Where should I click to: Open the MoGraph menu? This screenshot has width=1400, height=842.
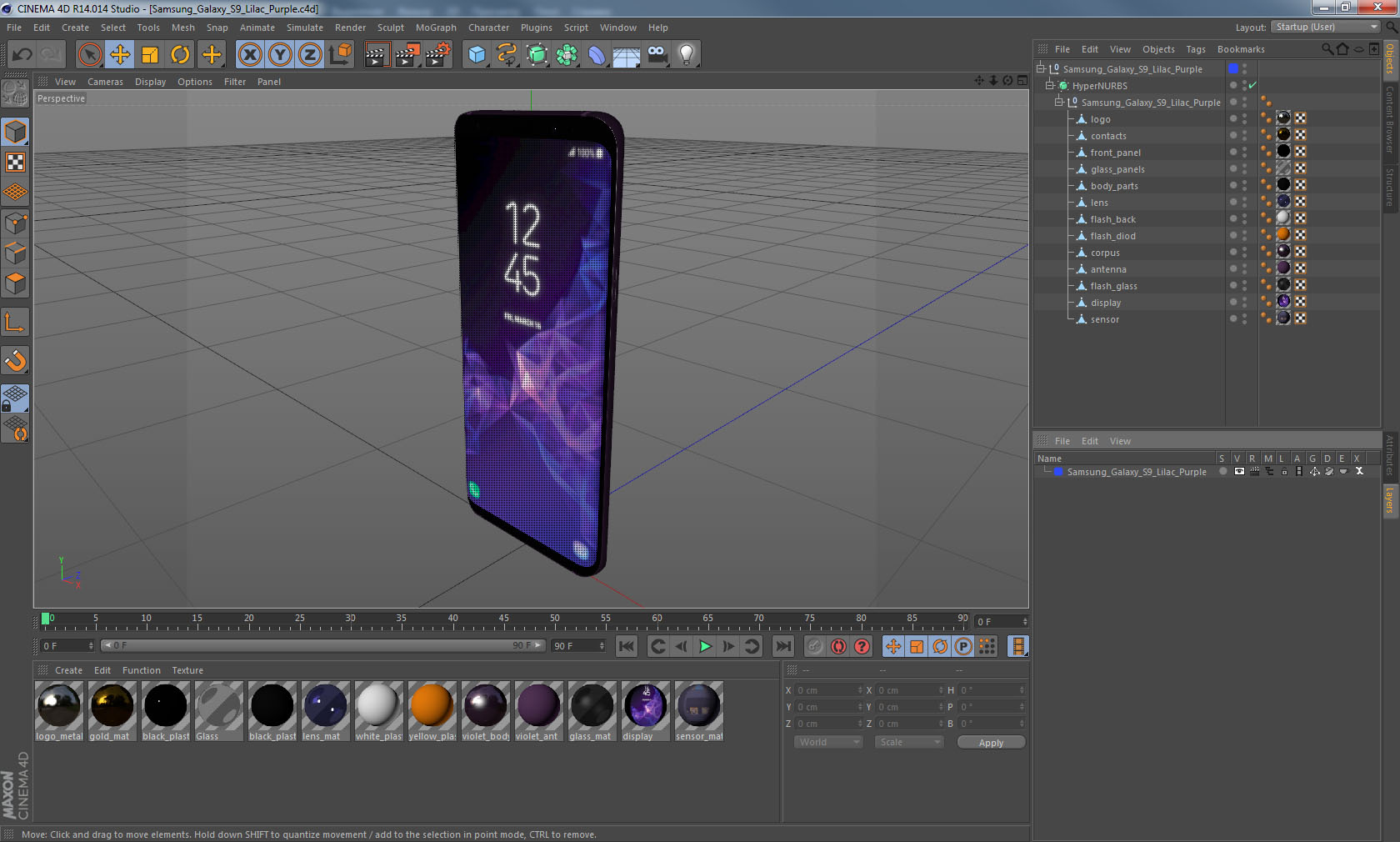pyautogui.click(x=436, y=28)
